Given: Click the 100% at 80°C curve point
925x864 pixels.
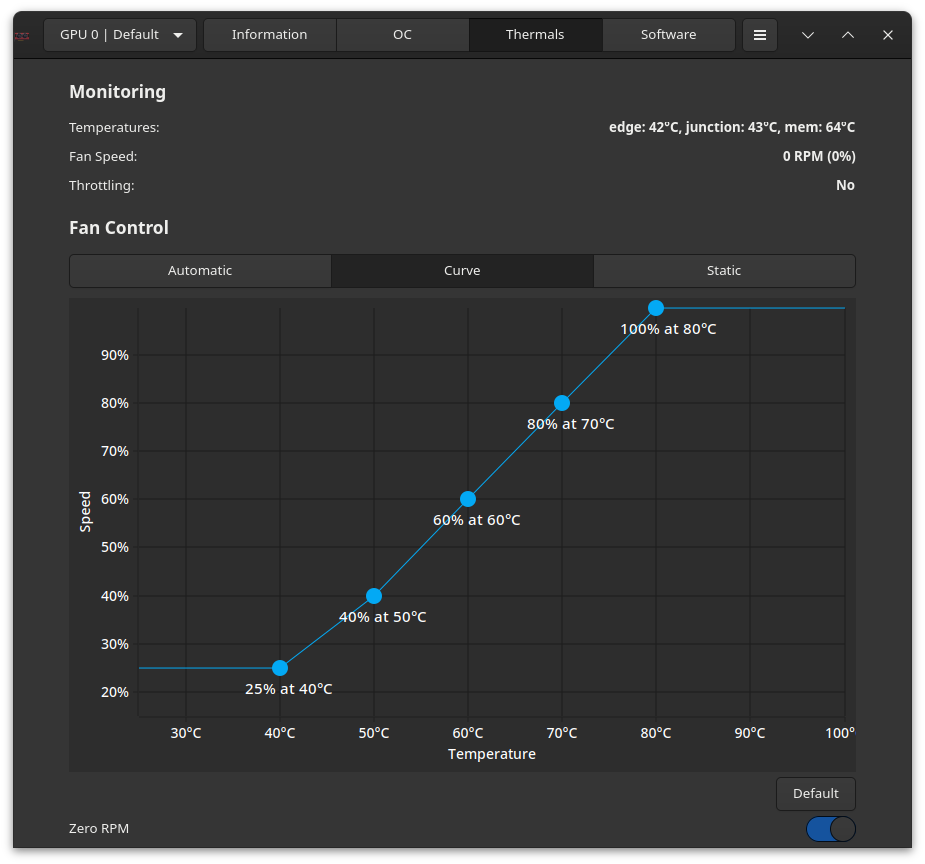Looking at the screenshot, I should (656, 308).
